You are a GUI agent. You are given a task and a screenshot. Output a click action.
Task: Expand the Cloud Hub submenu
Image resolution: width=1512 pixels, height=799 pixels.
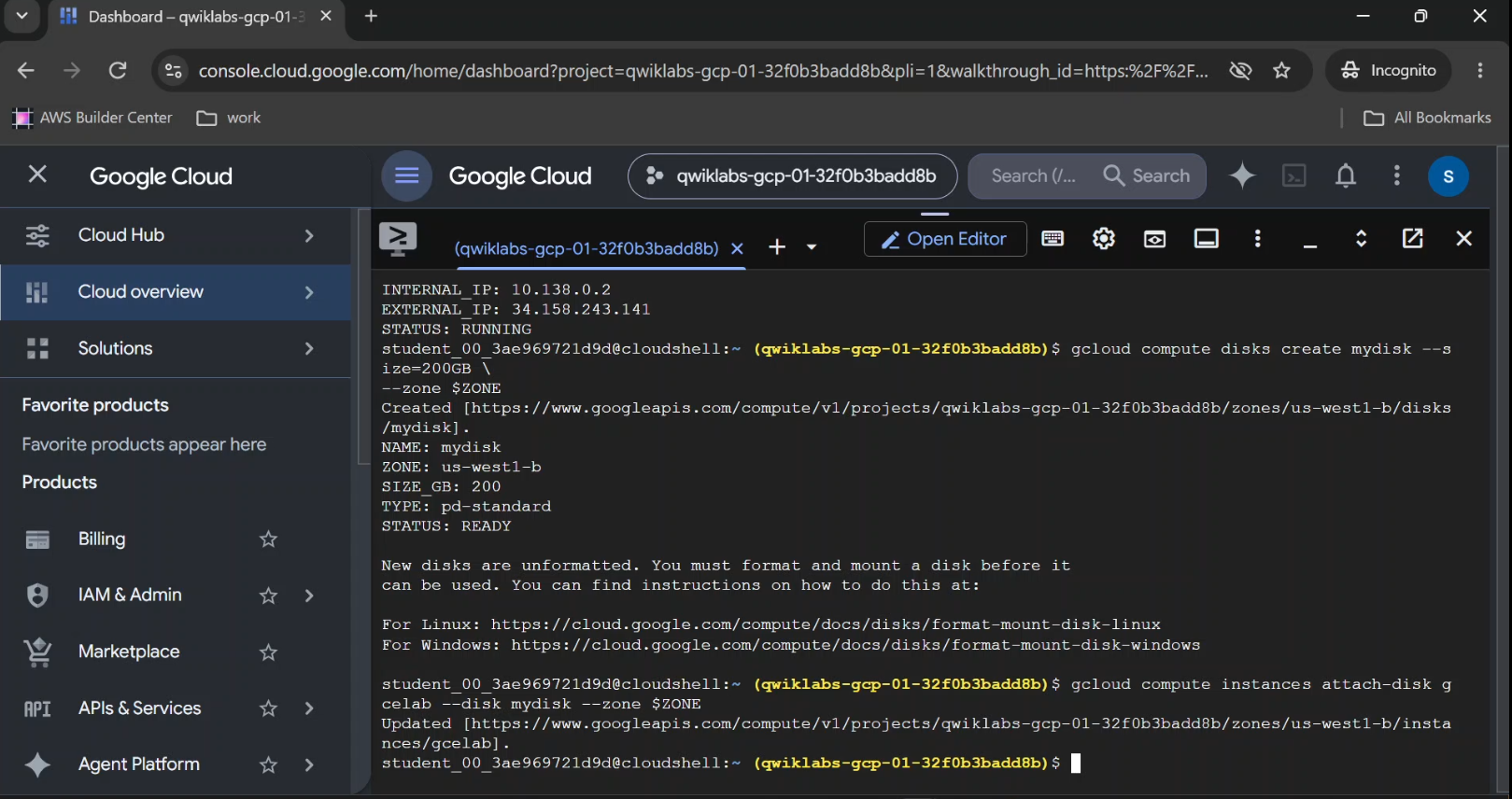click(309, 235)
